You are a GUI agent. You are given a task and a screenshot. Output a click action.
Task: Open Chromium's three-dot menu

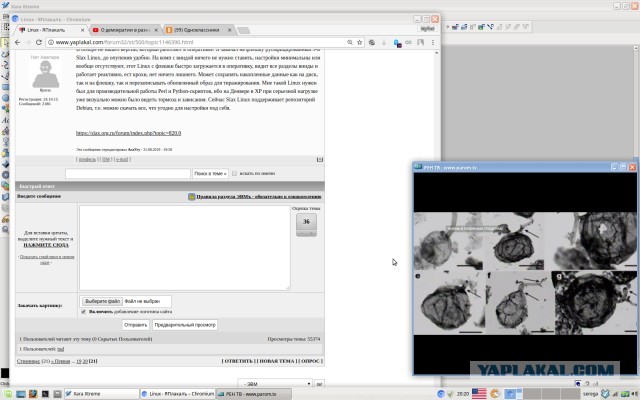click(x=433, y=42)
